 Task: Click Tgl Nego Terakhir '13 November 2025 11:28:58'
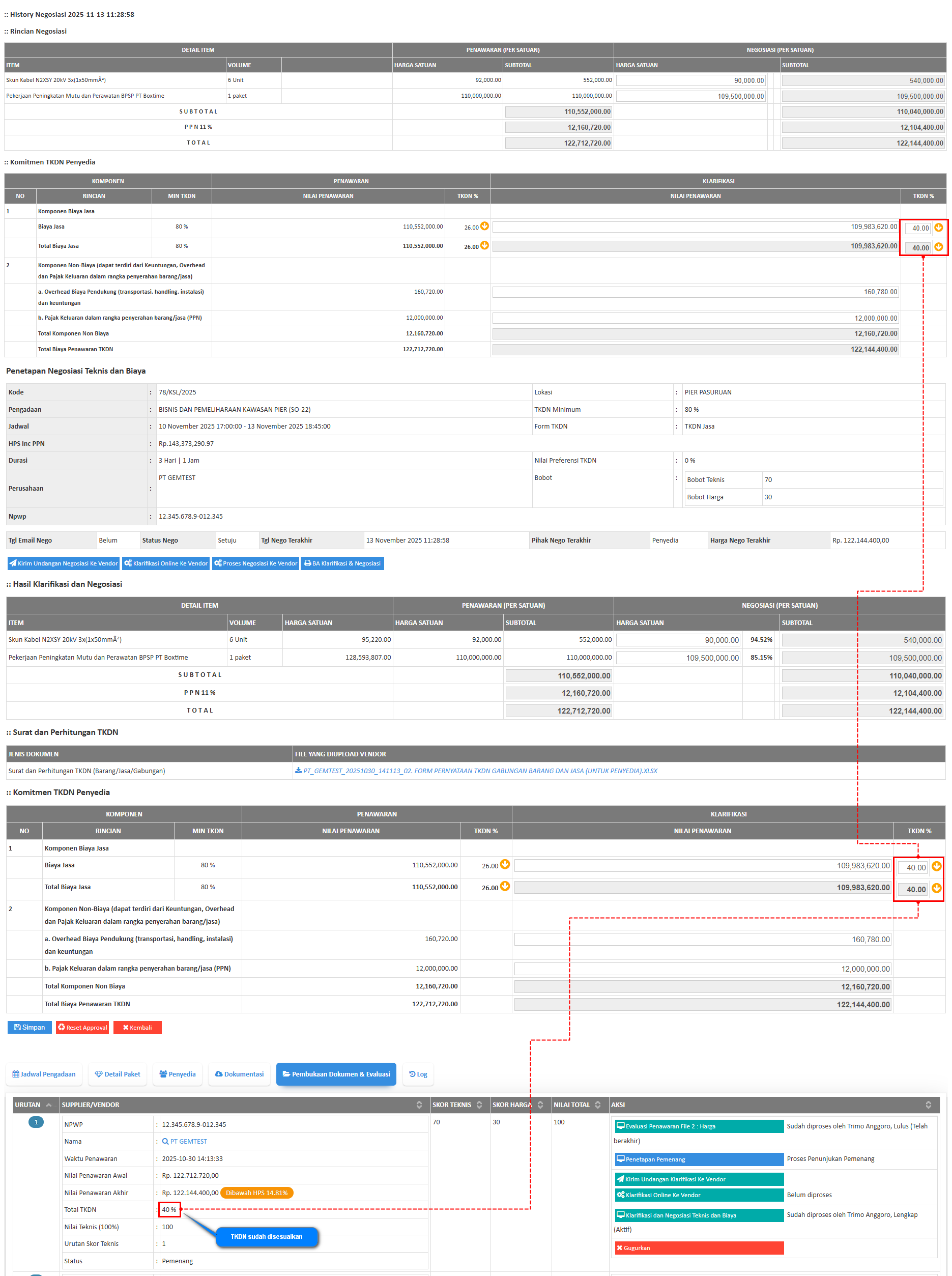[x=408, y=541]
